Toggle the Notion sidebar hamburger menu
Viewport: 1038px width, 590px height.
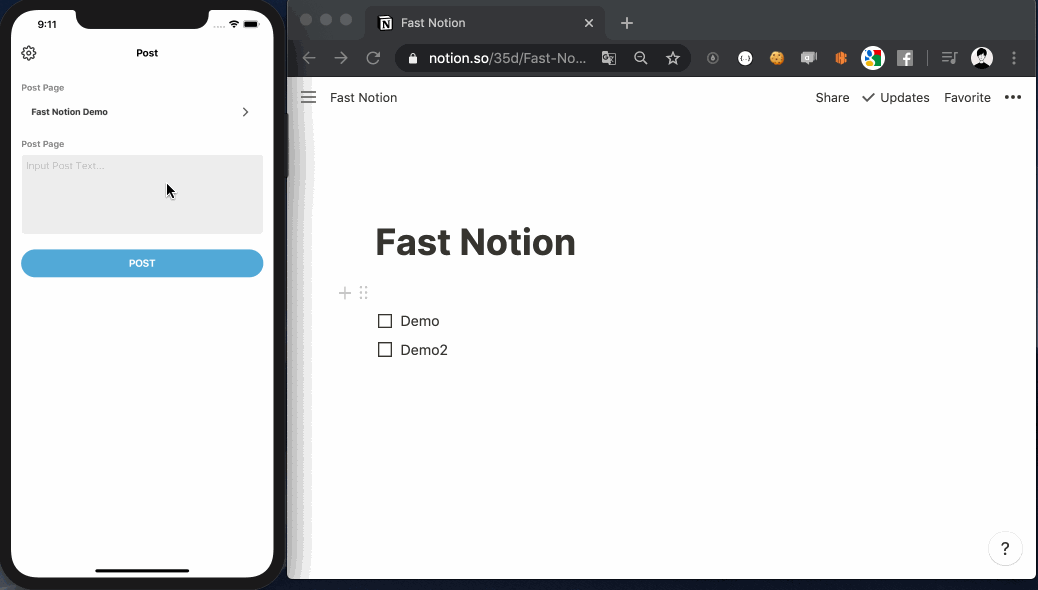coord(308,97)
